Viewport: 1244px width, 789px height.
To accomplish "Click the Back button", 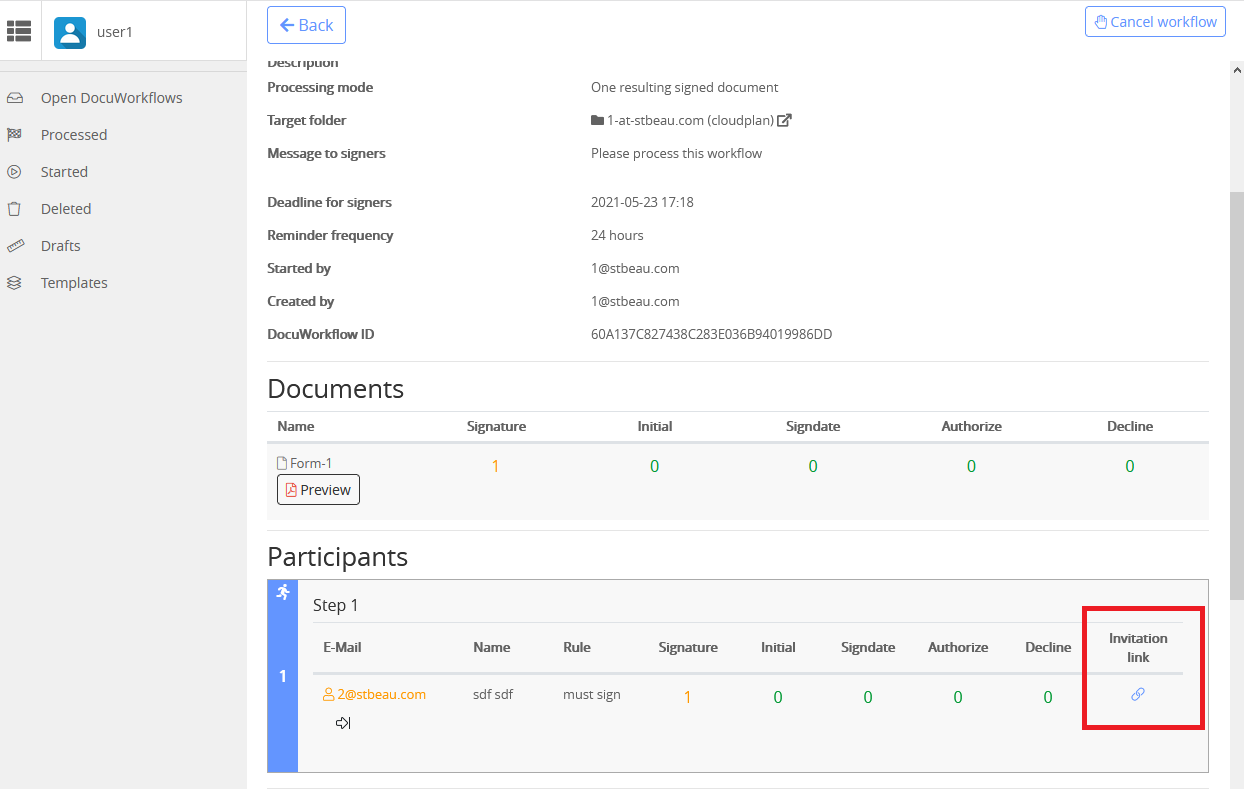I will (x=306, y=25).
